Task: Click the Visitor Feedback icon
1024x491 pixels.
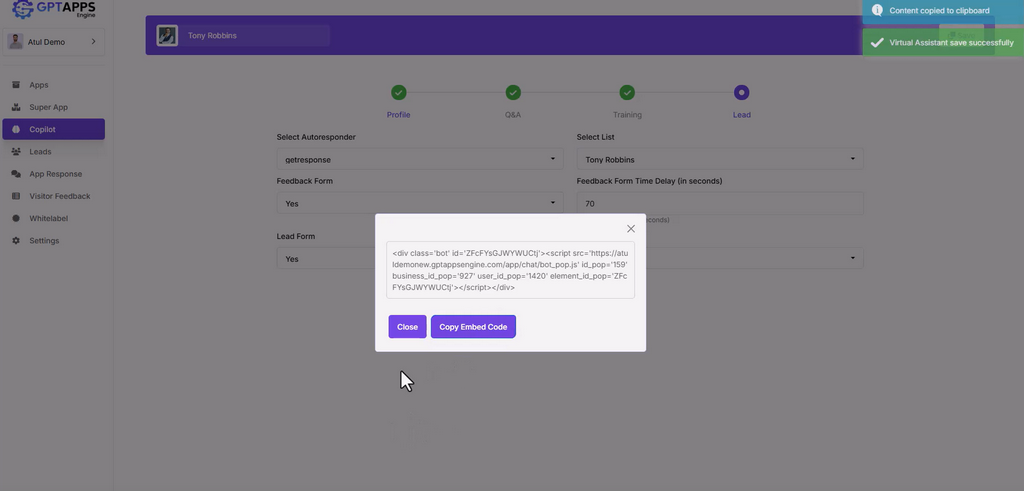Action: 16,196
